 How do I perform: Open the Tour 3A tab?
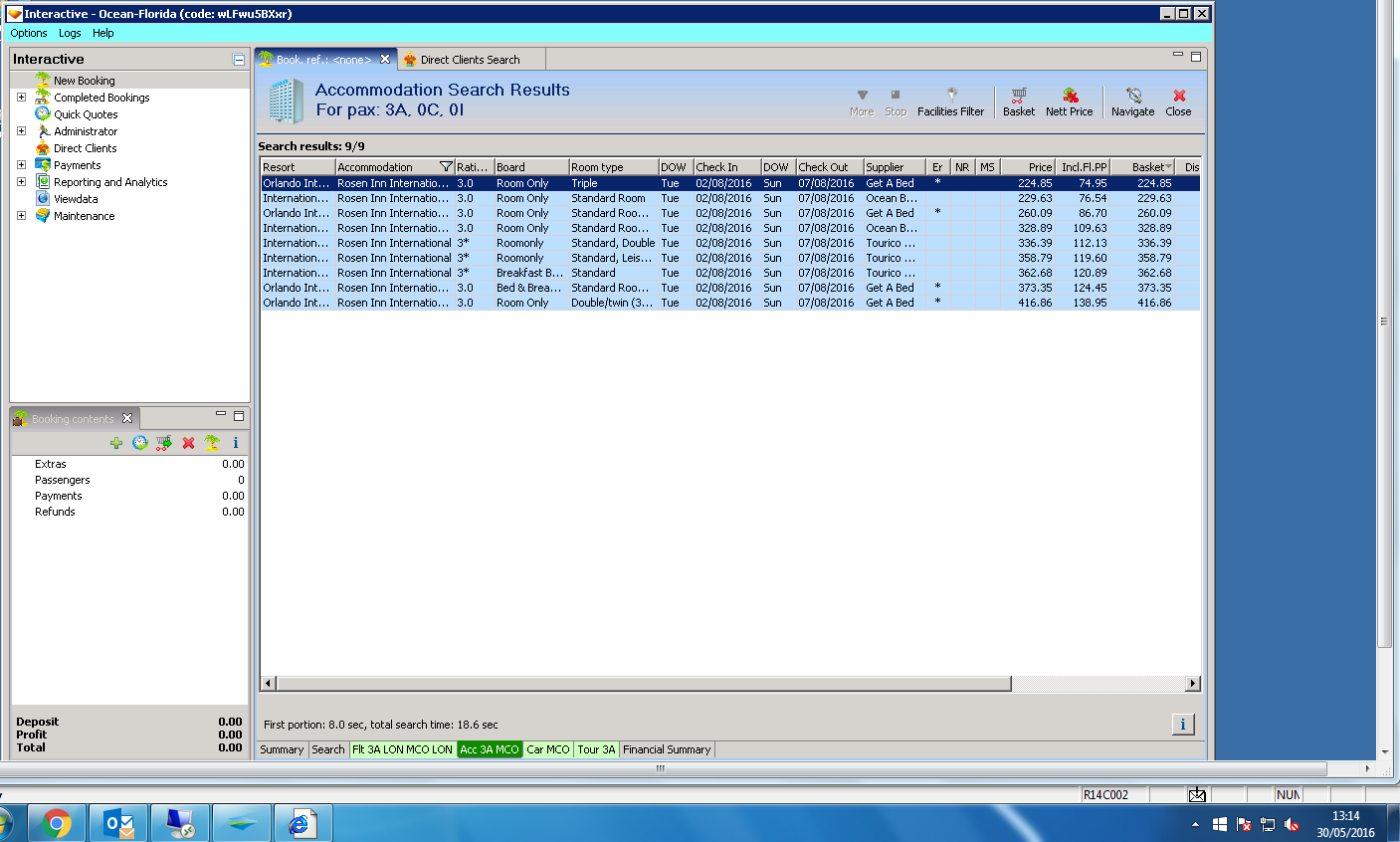[596, 749]
